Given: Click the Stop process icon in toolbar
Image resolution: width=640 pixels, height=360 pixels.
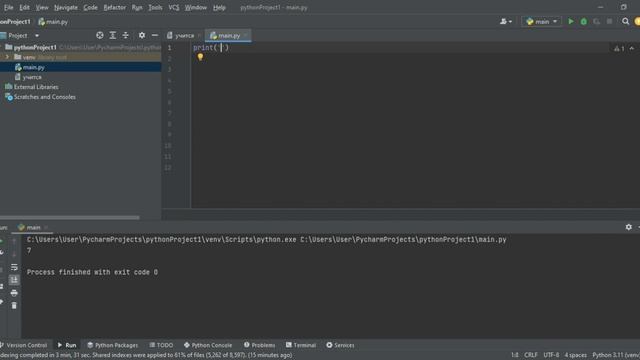Looking at the screenshot, I should pyautogui.click(x=609, y=21).
